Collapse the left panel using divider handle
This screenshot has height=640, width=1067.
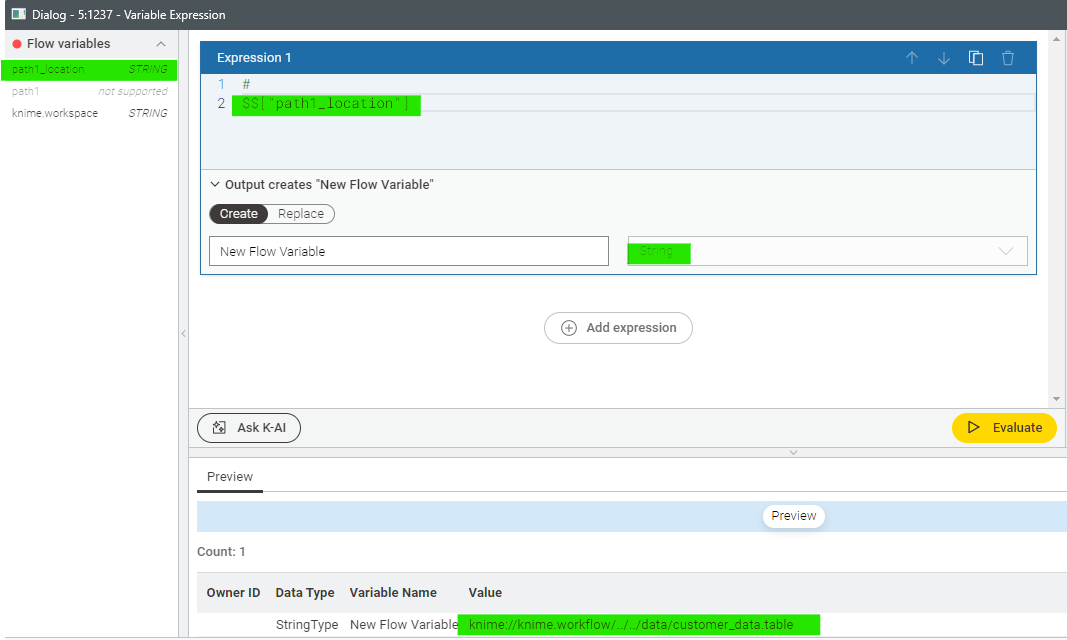pos(183,333)
